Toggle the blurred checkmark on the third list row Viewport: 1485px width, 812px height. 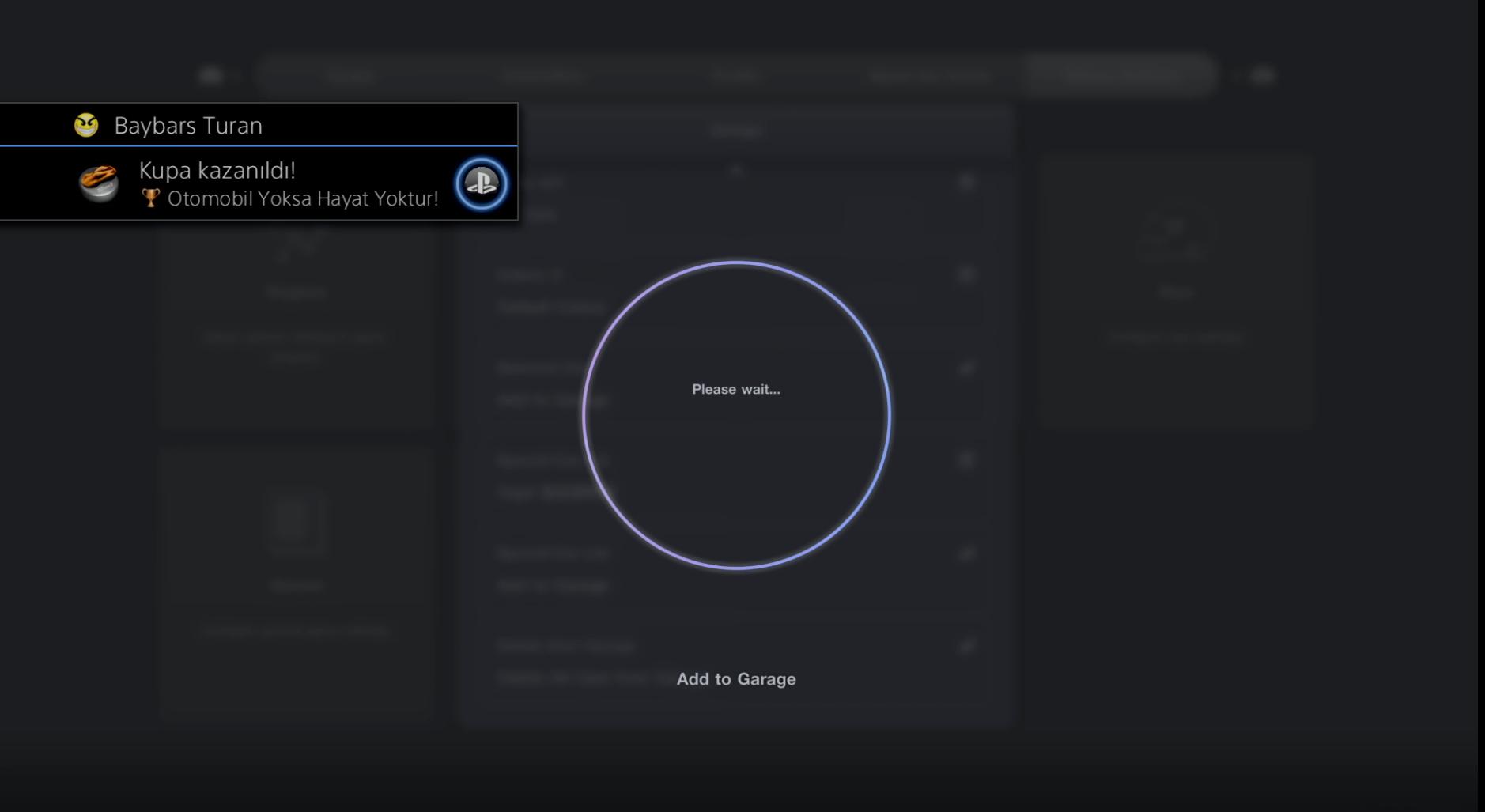tap(965, 368)
